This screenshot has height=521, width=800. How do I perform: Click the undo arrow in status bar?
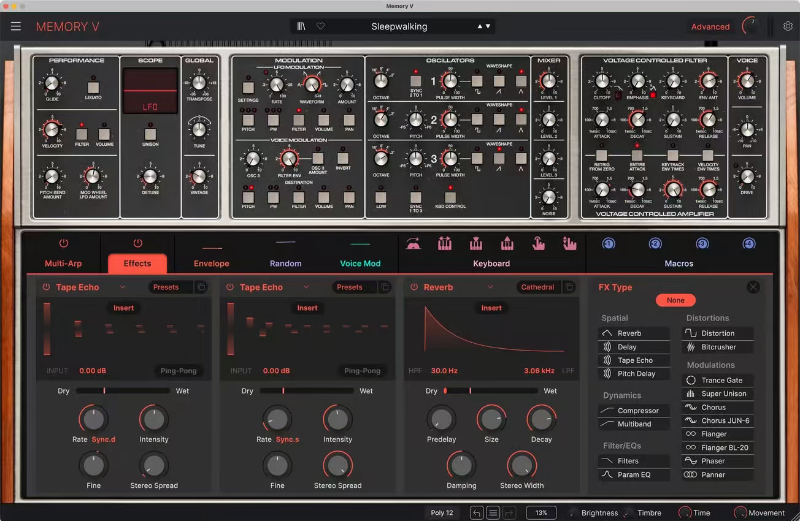[x=477, y=513]
